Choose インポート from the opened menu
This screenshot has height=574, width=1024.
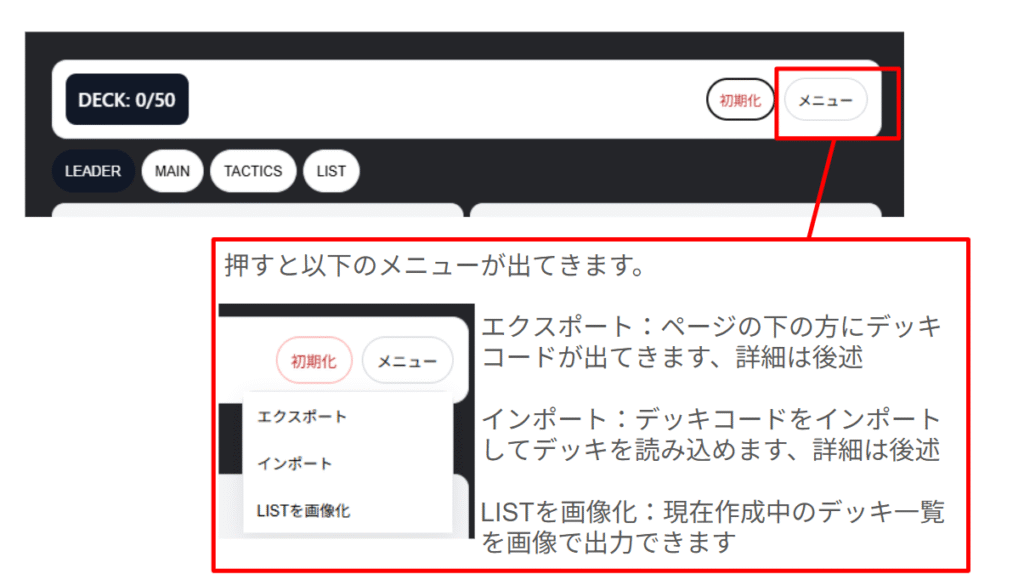pos(347,464)
